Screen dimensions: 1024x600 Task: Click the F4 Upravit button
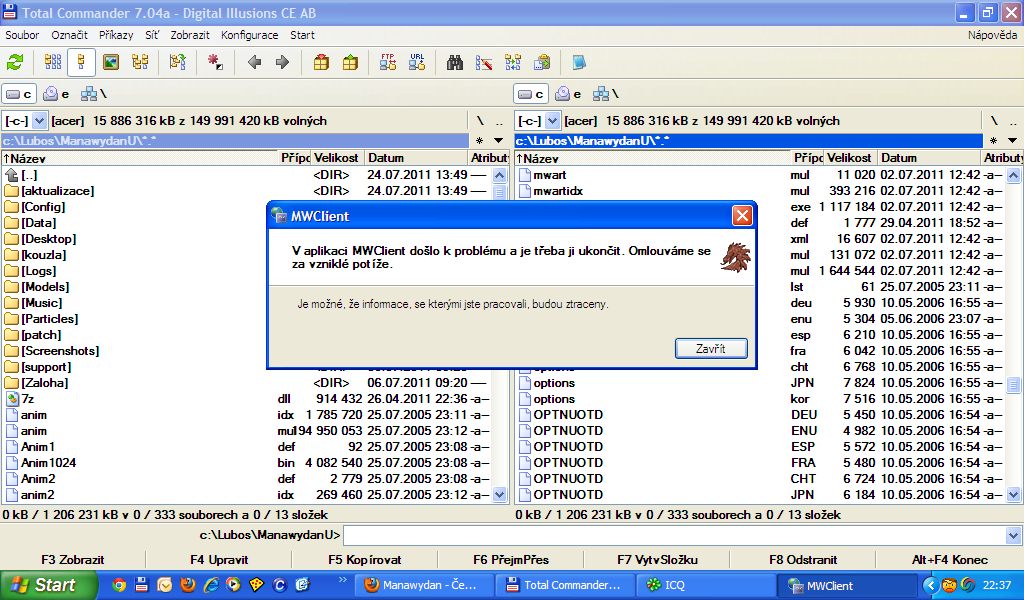pos(219,560)
